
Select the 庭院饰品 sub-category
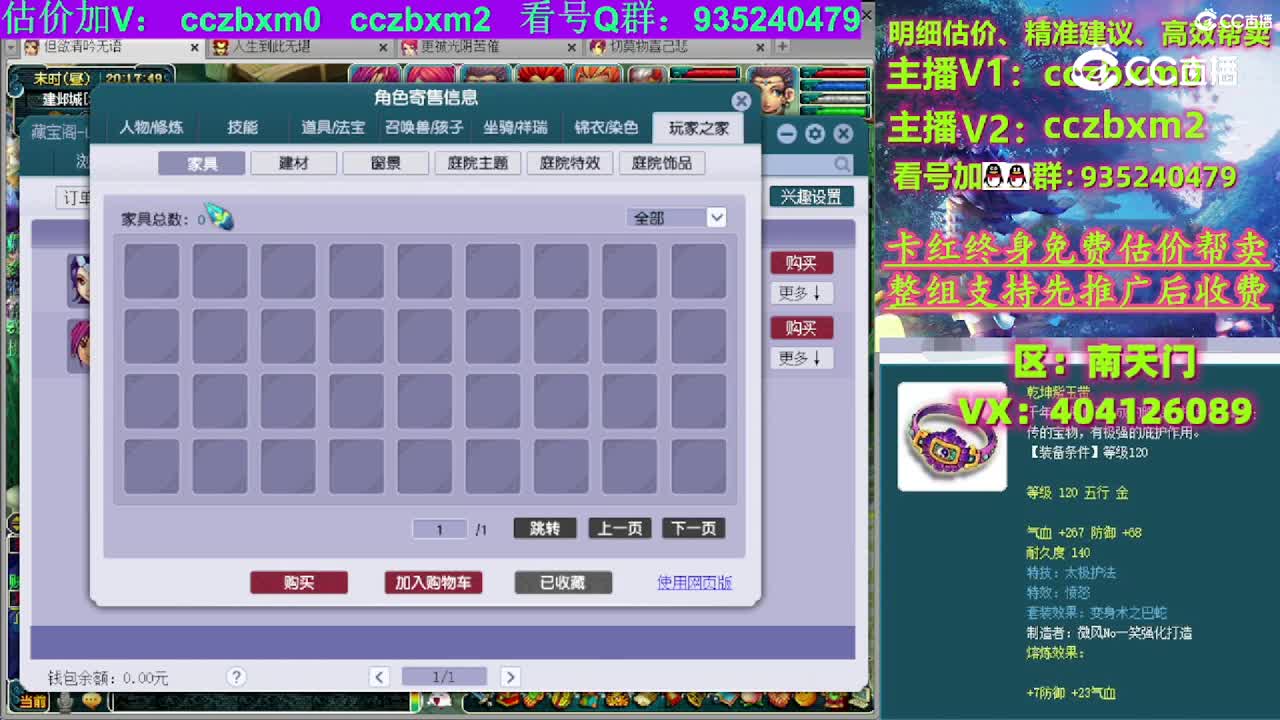662,163
